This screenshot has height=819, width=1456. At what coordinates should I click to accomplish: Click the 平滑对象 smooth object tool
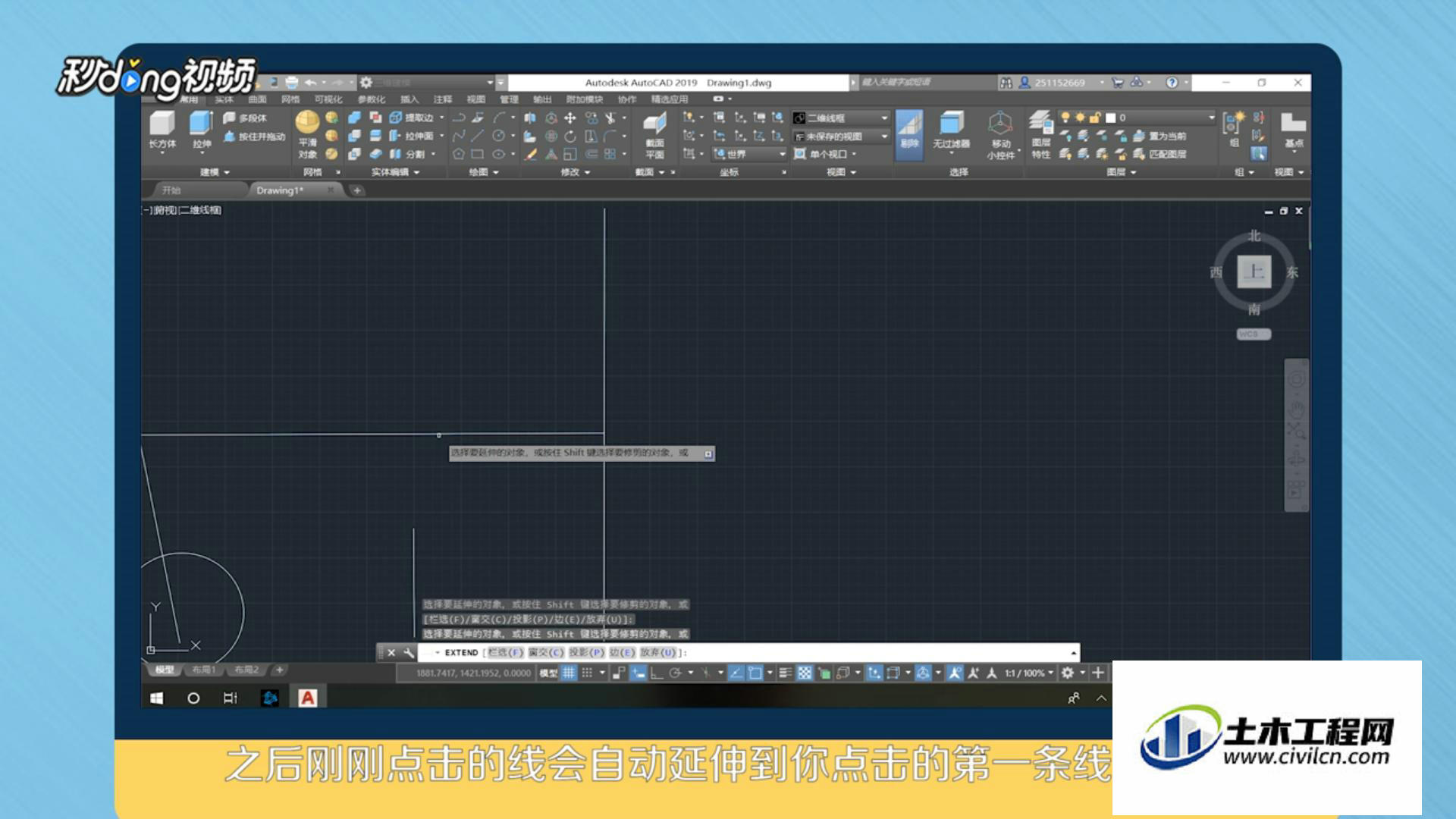click(x=307, y=135)
